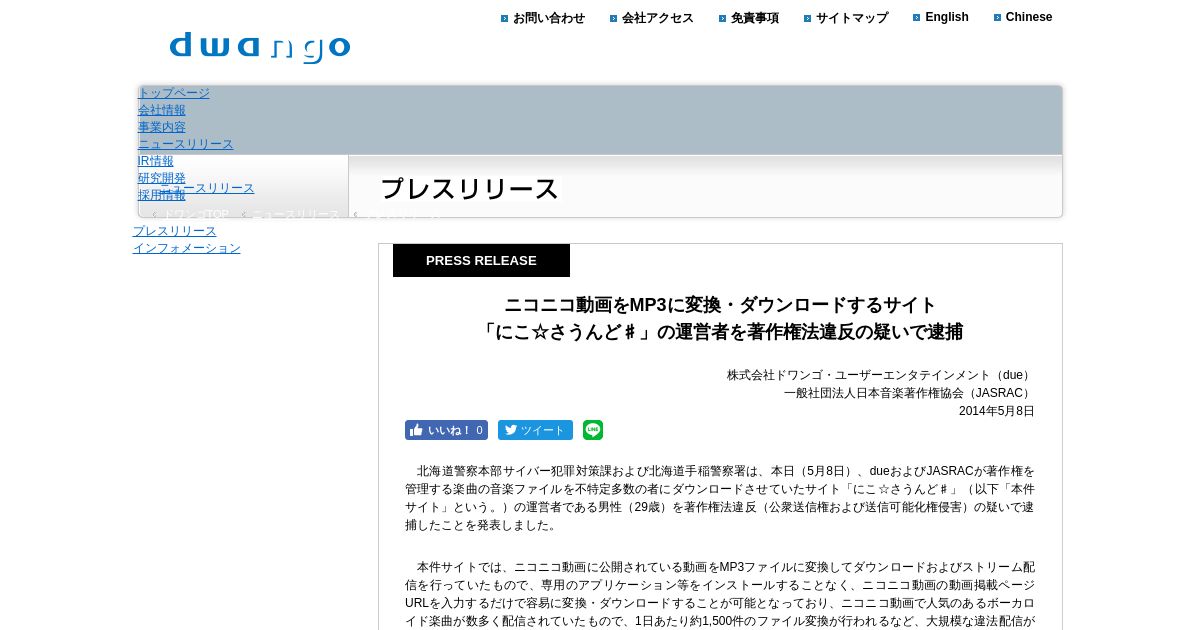1200x630 pixels.
Task: Open プレスリリース sidebar link
Action: point(175,231)
